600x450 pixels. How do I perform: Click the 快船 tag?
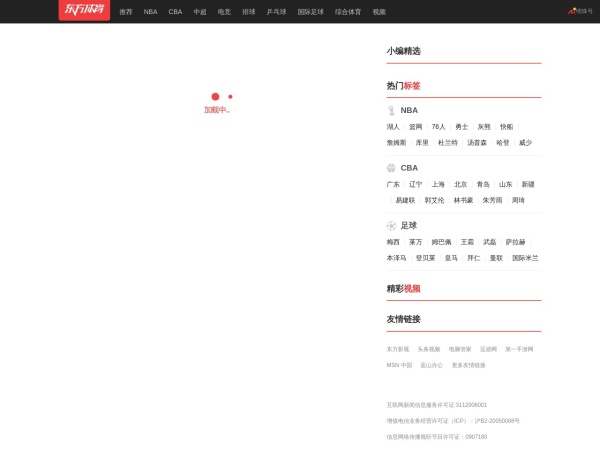507,127
